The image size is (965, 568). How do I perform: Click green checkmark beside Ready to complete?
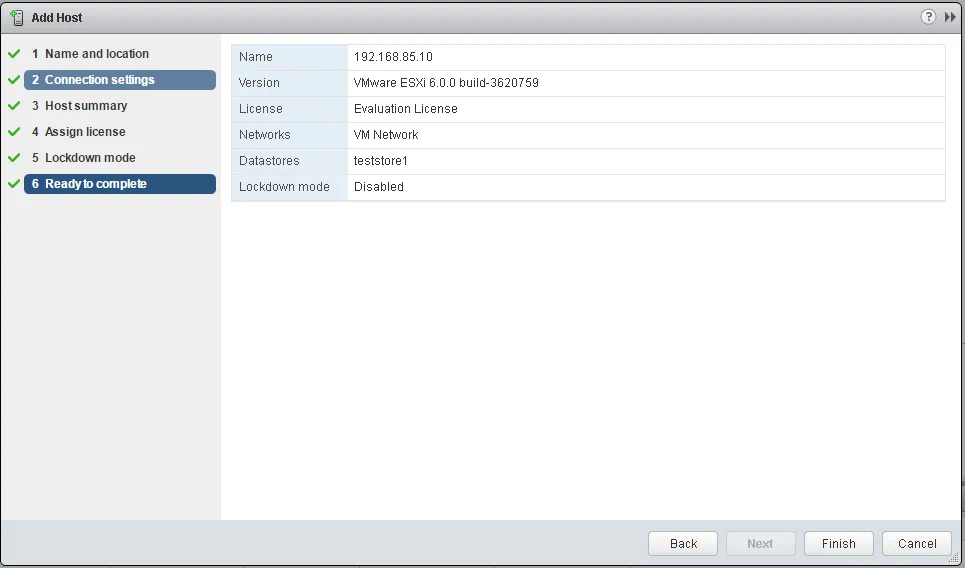coord(14,184)
